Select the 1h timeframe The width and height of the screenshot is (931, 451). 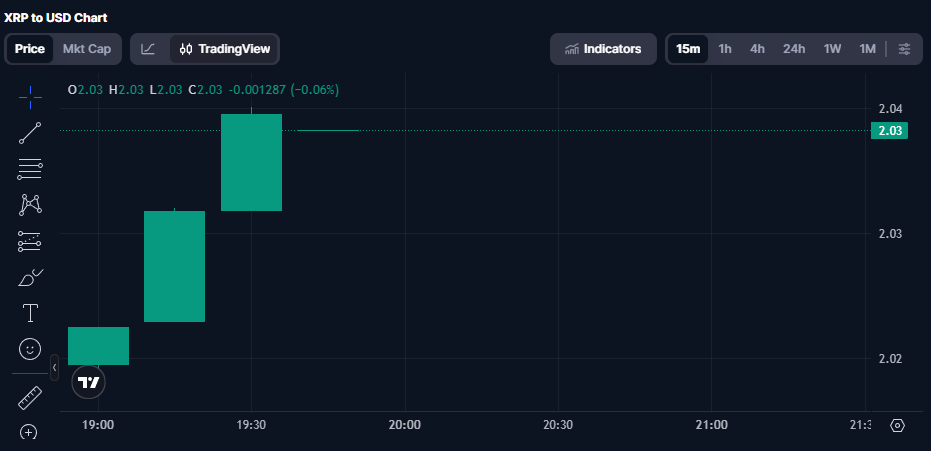coord(725,49)
